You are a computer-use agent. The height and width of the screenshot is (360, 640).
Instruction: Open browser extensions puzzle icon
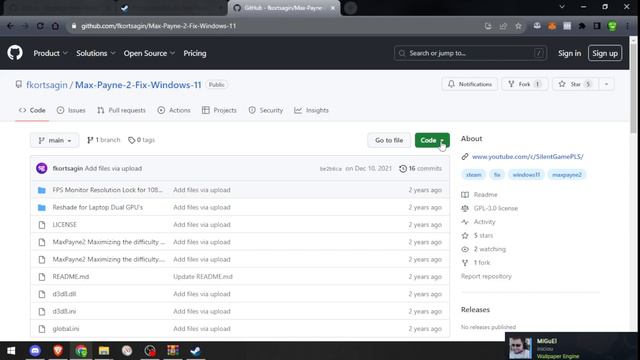(582, 26)
